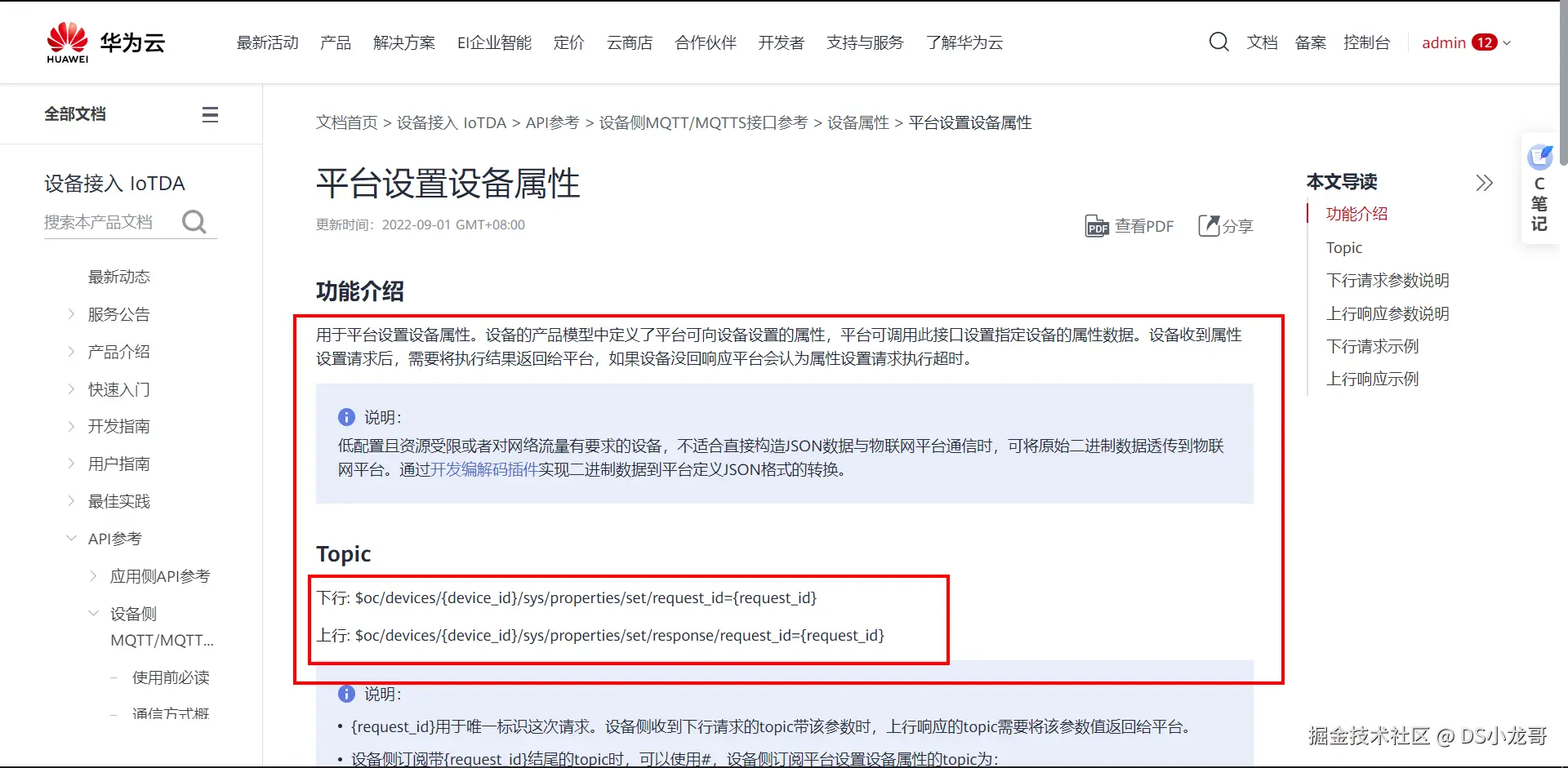Jump to 上行响应参数说明 in 本文导读

click(x=1388, y=313)
